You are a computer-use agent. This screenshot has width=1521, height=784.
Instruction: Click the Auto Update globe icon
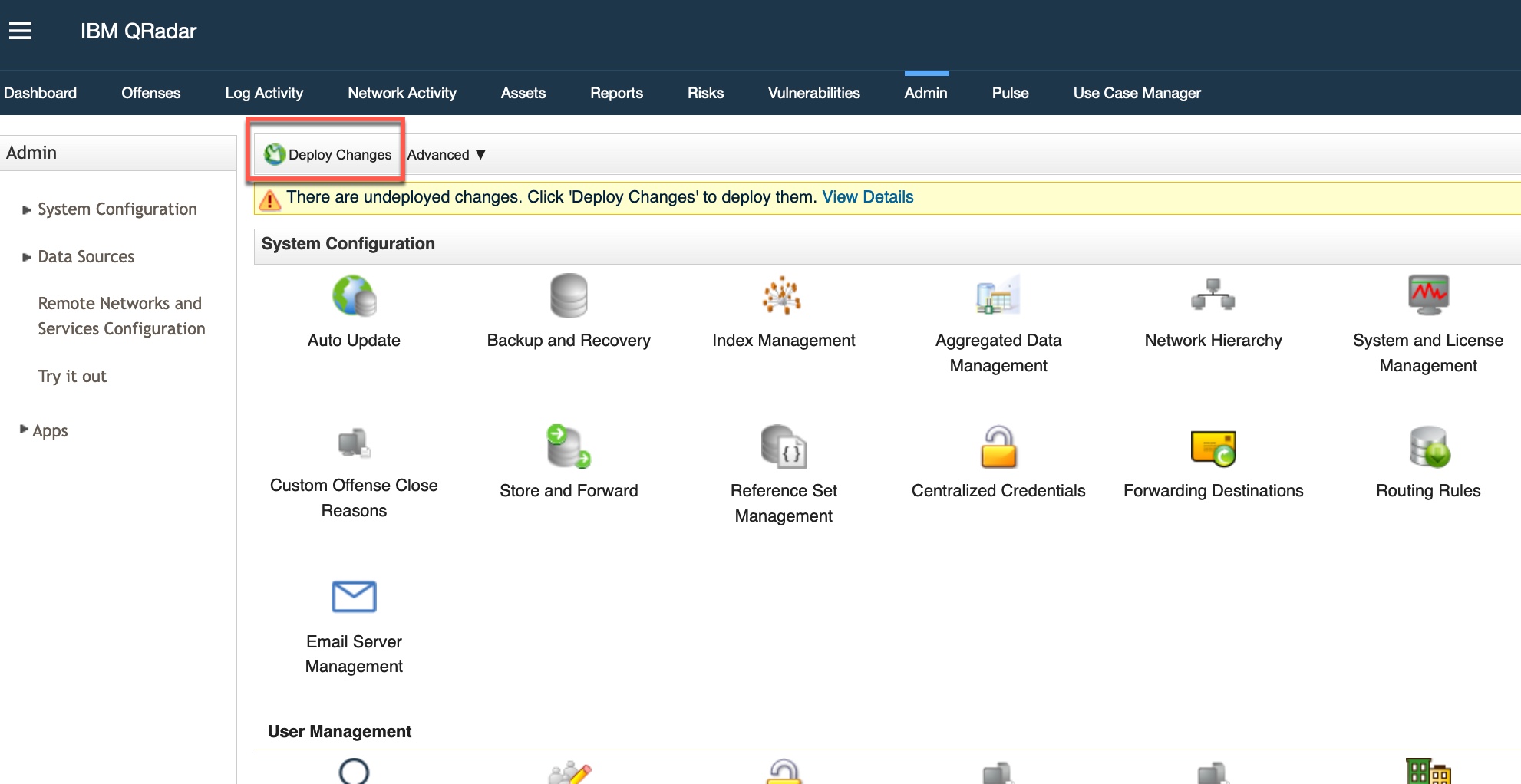tap(354, 296)
